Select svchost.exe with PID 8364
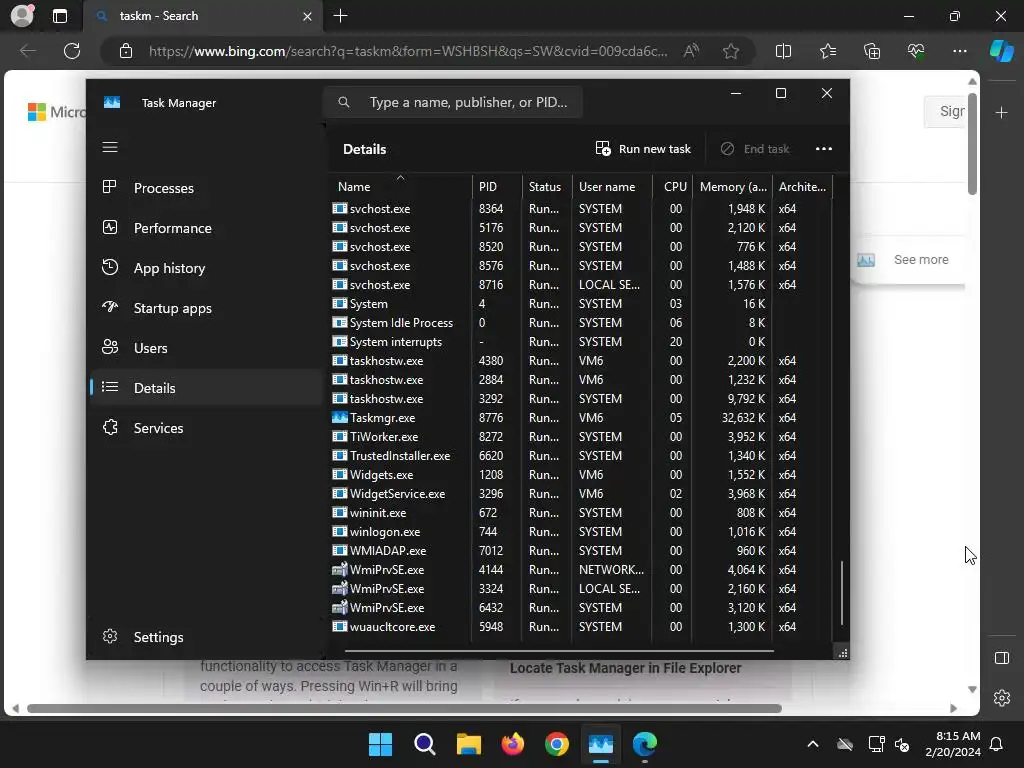The image size is (1024, 768). click(x=581, y=209)
